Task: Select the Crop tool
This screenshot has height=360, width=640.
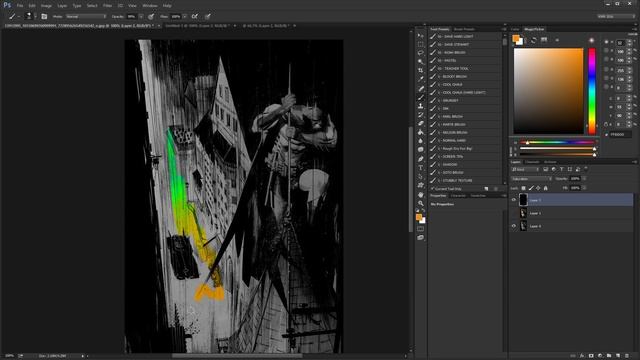Action: point(420,70)
